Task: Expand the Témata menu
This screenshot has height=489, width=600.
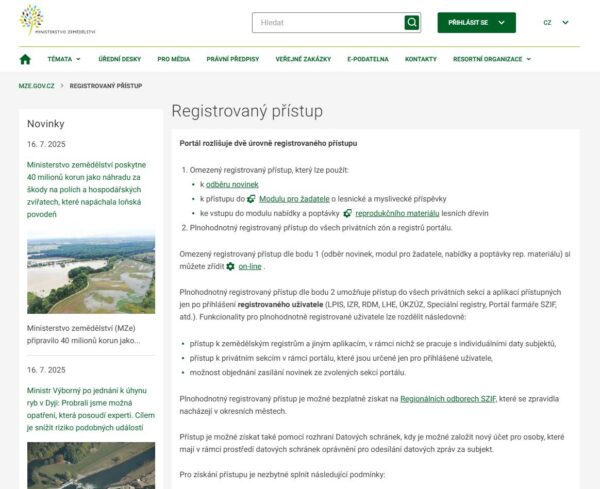Action: 64,59
